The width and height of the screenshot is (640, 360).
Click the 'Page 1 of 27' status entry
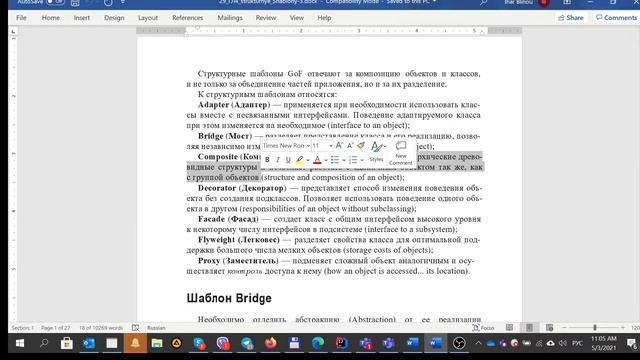pos(56,328)
